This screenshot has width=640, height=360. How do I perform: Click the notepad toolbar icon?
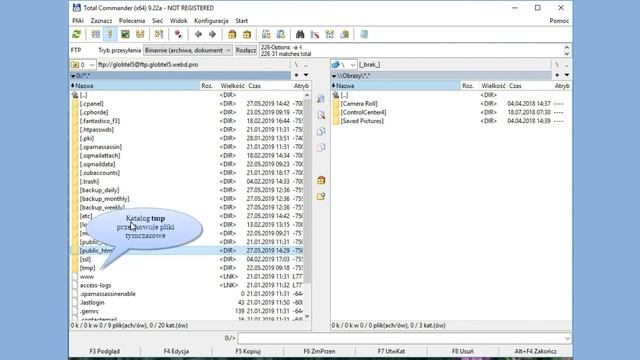pos(364,34)
